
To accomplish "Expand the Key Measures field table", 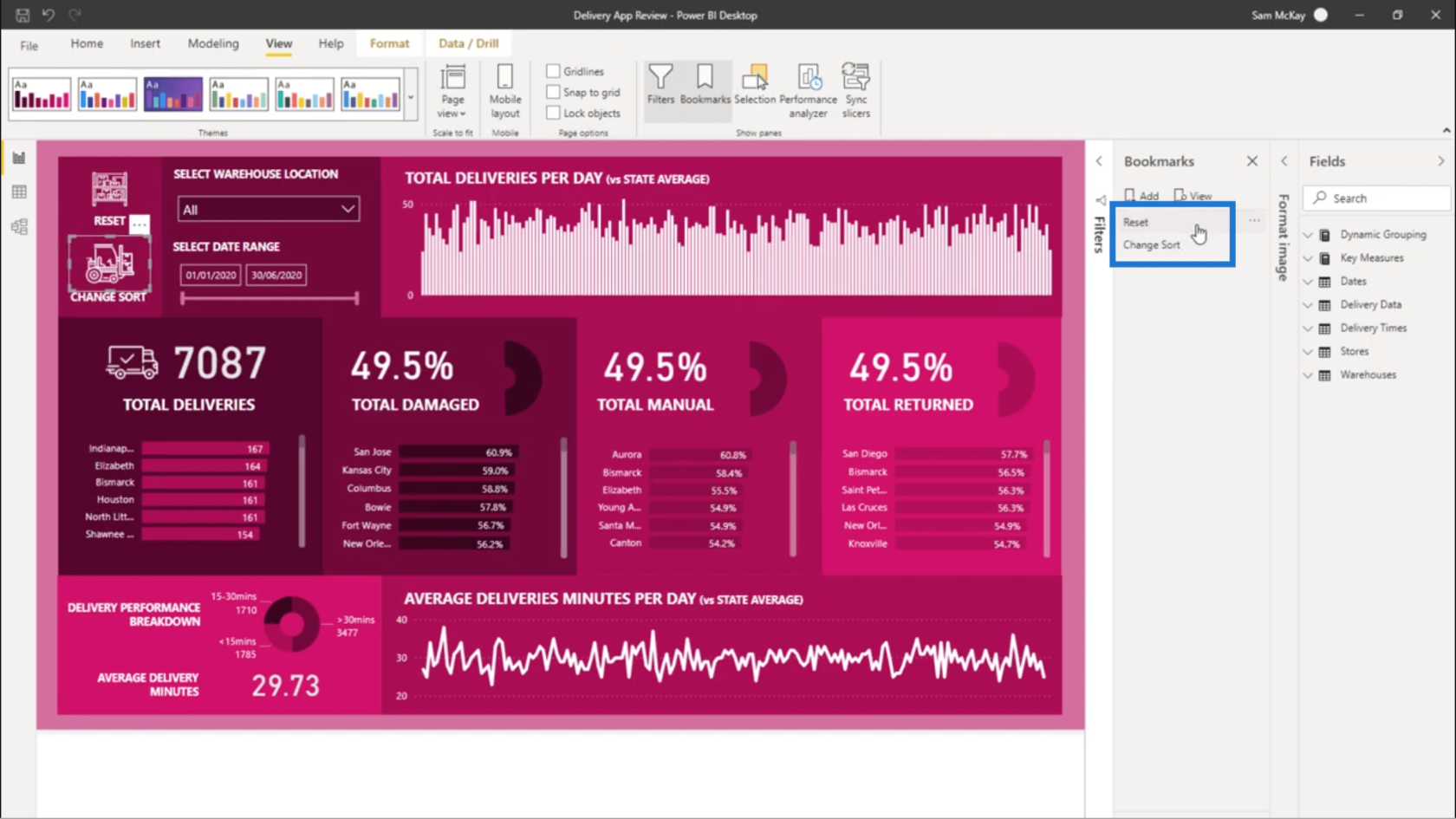I will tap(1308, 258).
